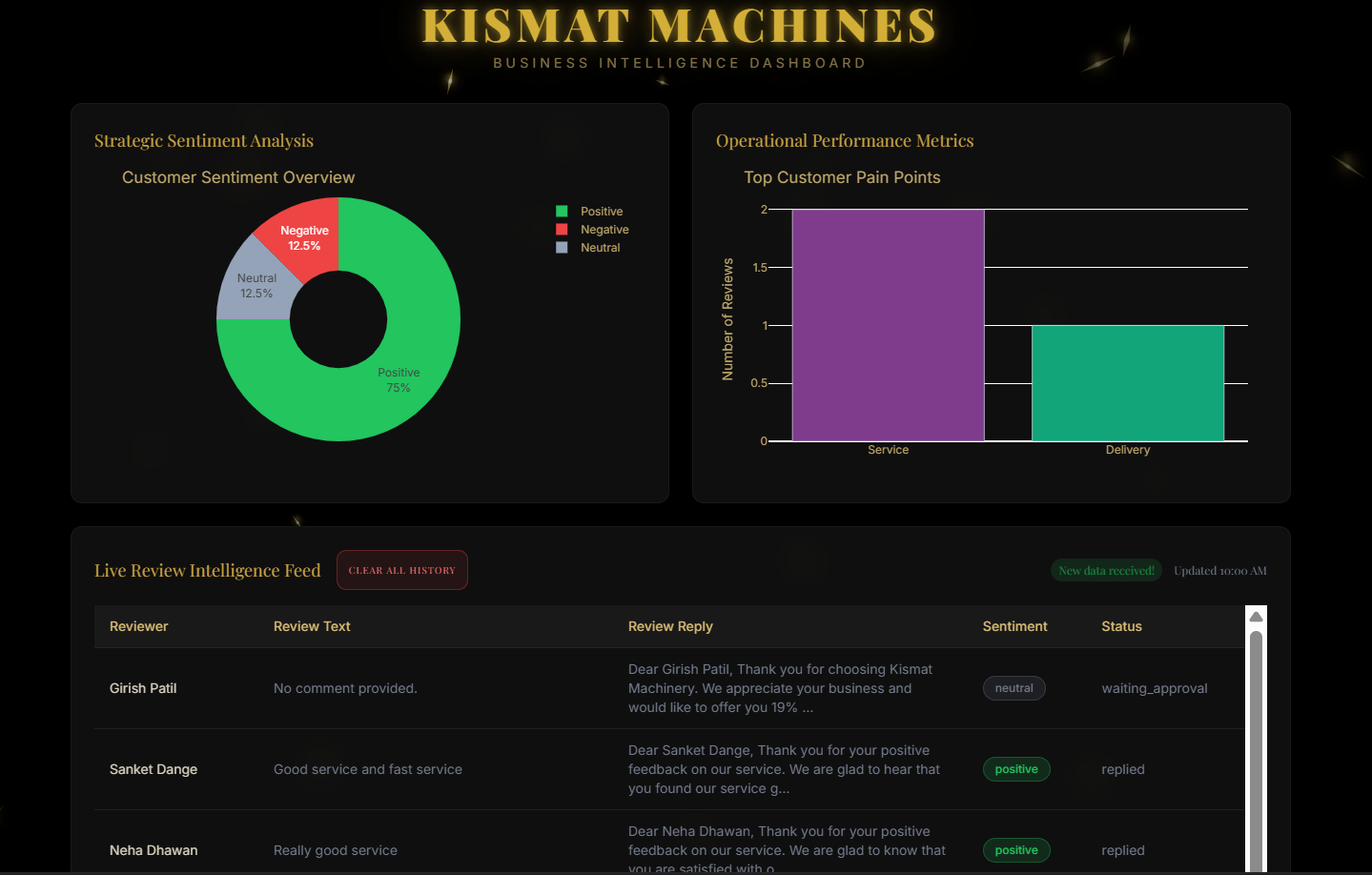Click the Review Reply column header
The image size is (1372, 875).
pyautogui.click(x=670, y=626)
